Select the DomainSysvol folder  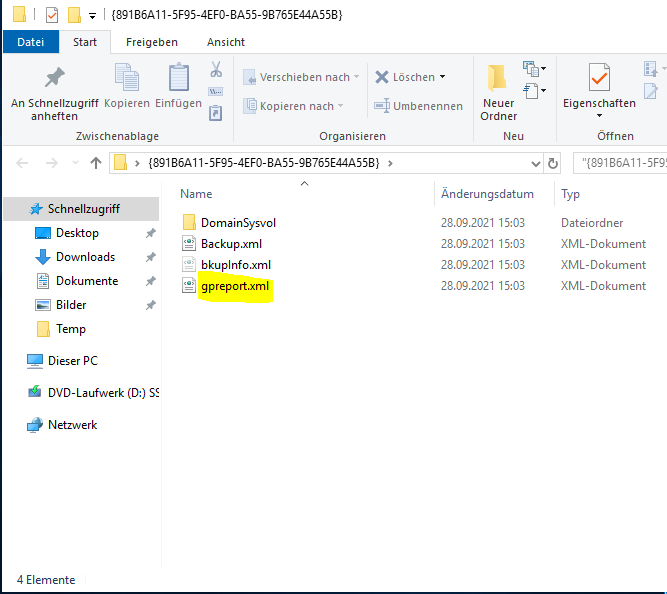pyautogui.click(x=238, y=223)
